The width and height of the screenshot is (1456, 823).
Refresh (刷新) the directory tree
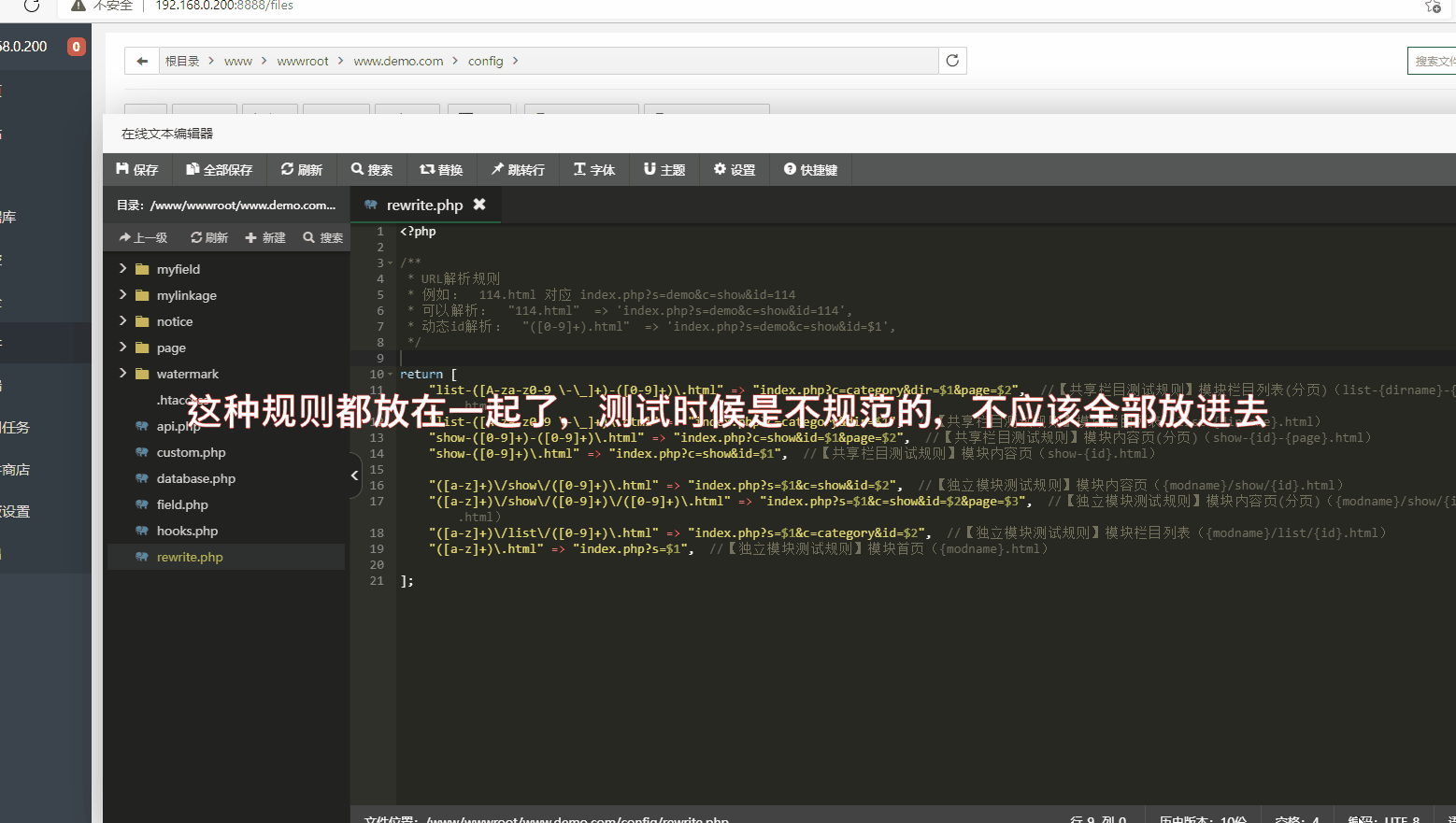click(209, 237)
